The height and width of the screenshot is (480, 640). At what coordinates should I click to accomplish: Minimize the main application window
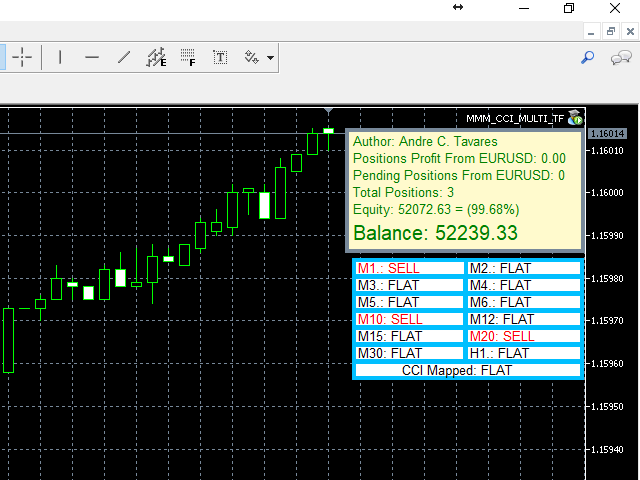coord(524,8)
